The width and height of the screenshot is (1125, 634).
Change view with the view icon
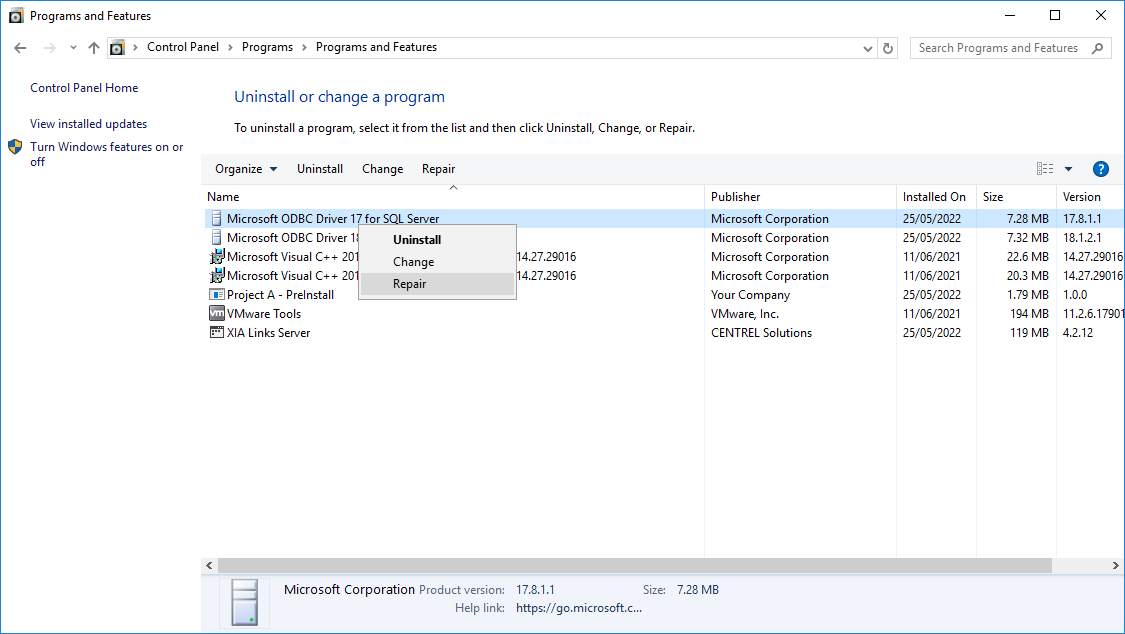coord(1045,169)
